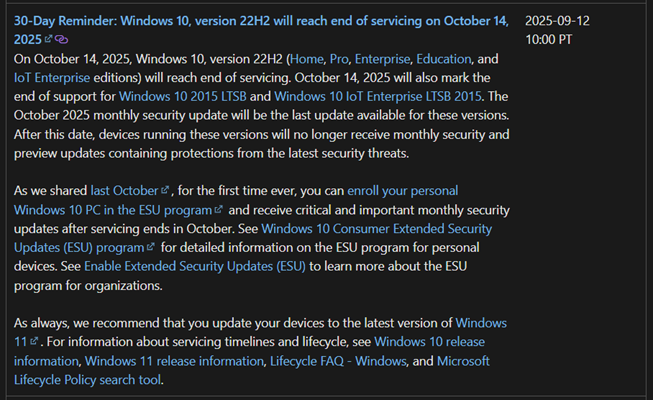Click the copy-link chain icon beside the title
The width and height of the screenshot is (653, 400).
click(62, 39)
